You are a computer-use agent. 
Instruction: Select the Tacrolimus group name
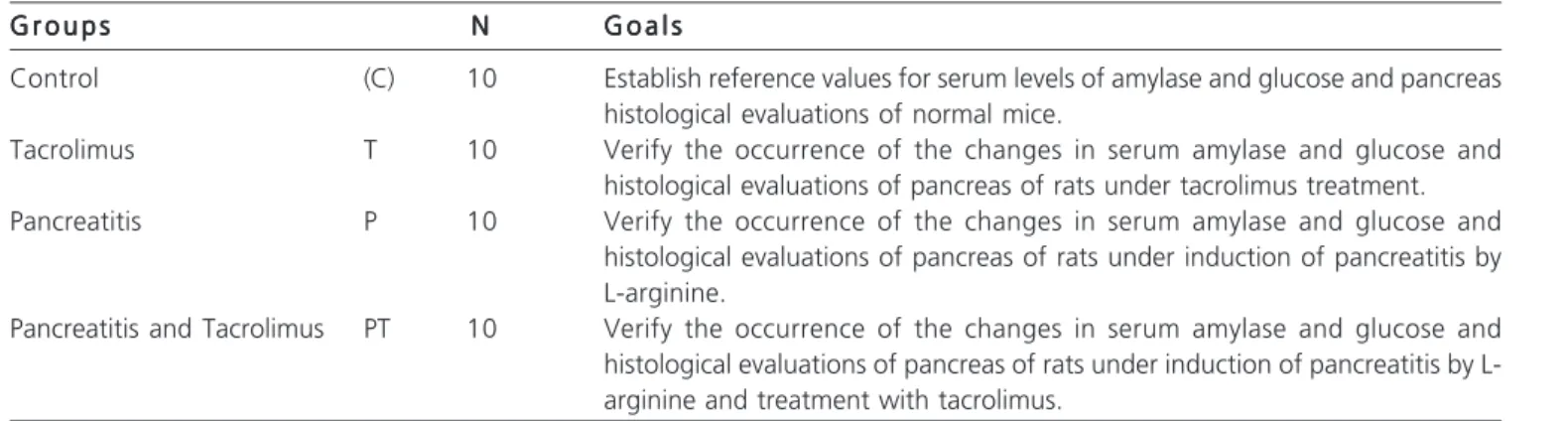(x=72, y=150)
